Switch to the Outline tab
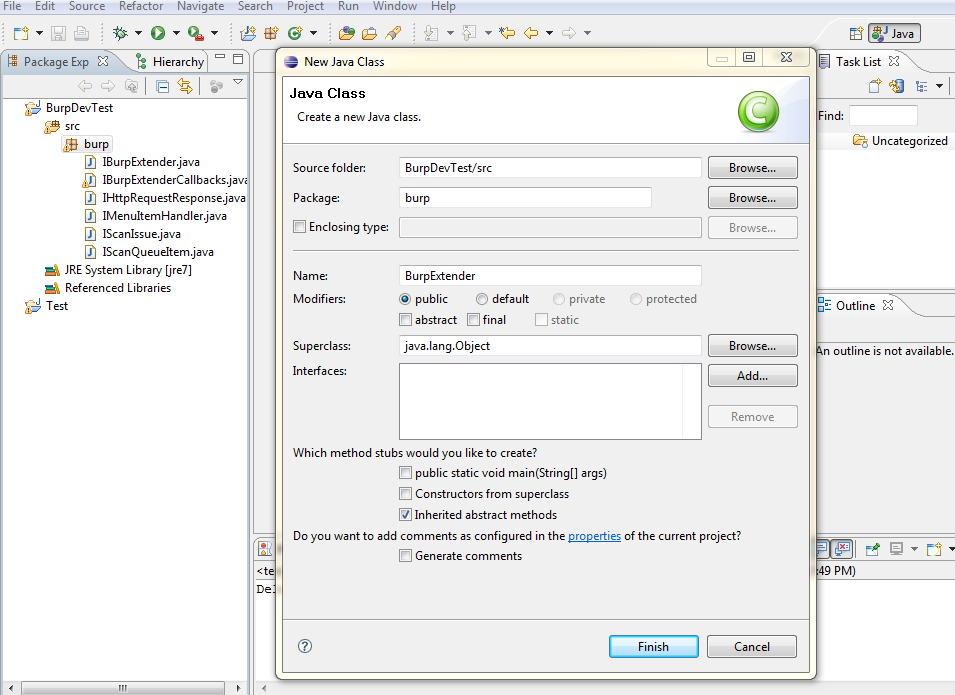This screenshot has height=695, width=955. [x=855, y=306]
